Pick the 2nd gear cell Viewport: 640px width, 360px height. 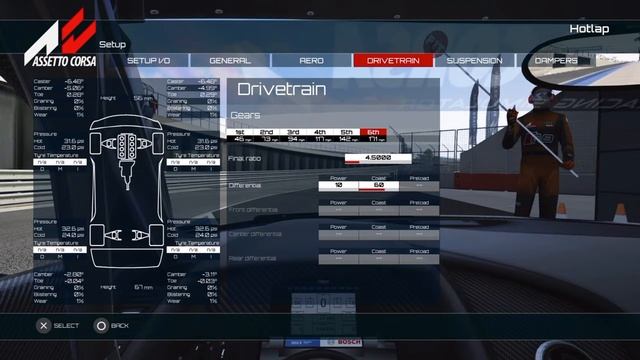tap(267, 136)
